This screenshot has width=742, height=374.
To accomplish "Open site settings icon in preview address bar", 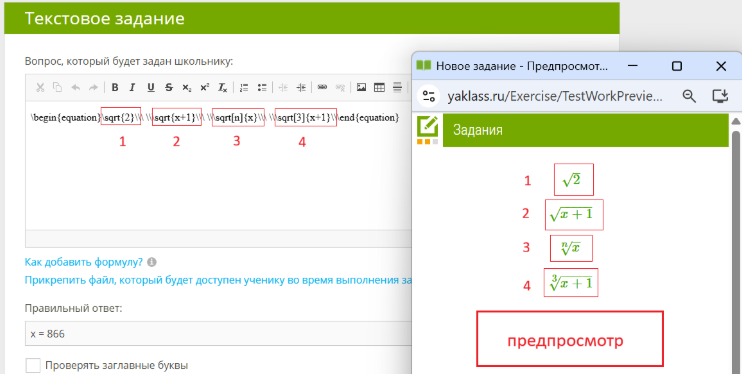I will coord(429,96).
